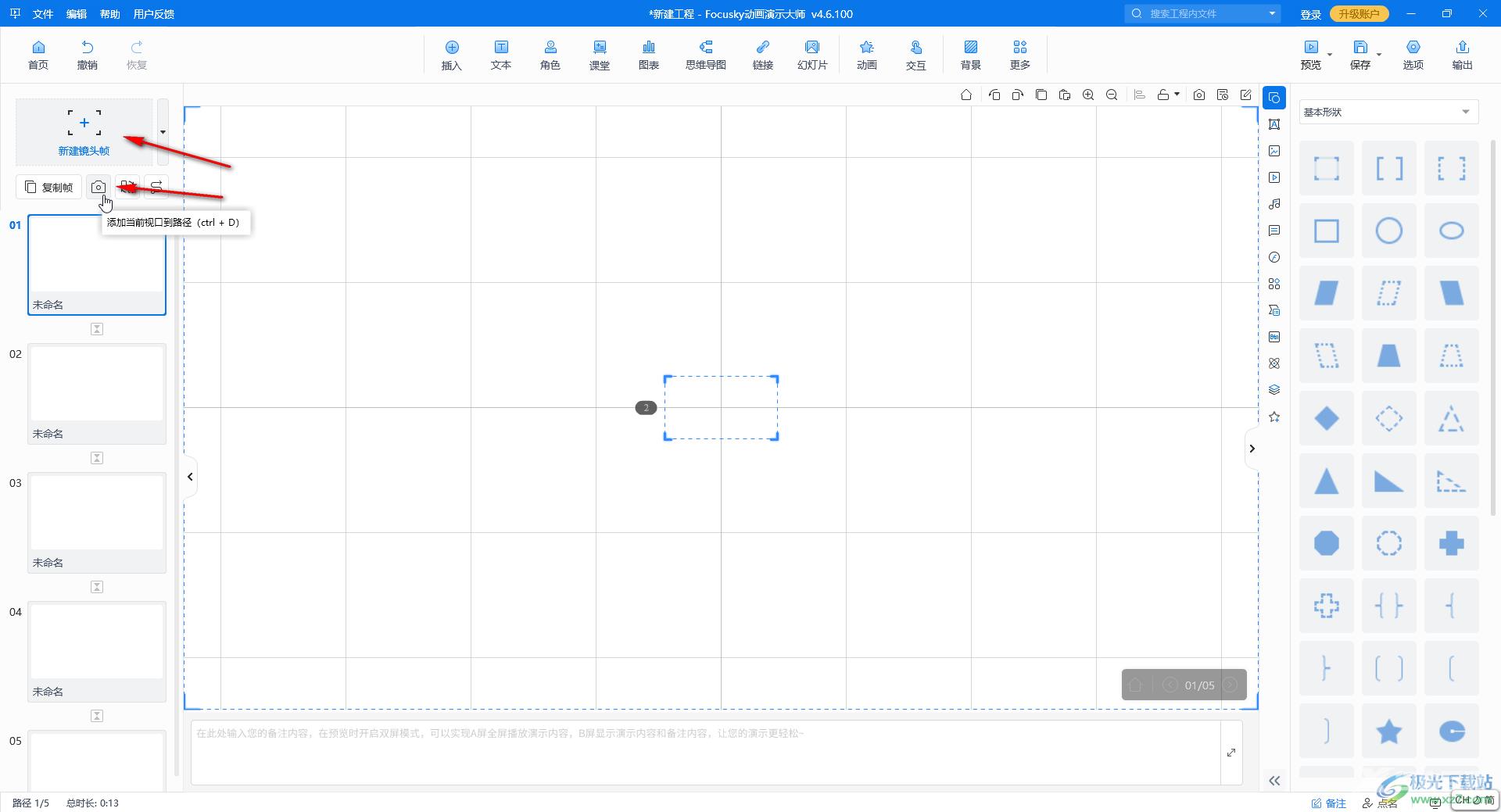Open the 角色 character tool

pos(550,55)
